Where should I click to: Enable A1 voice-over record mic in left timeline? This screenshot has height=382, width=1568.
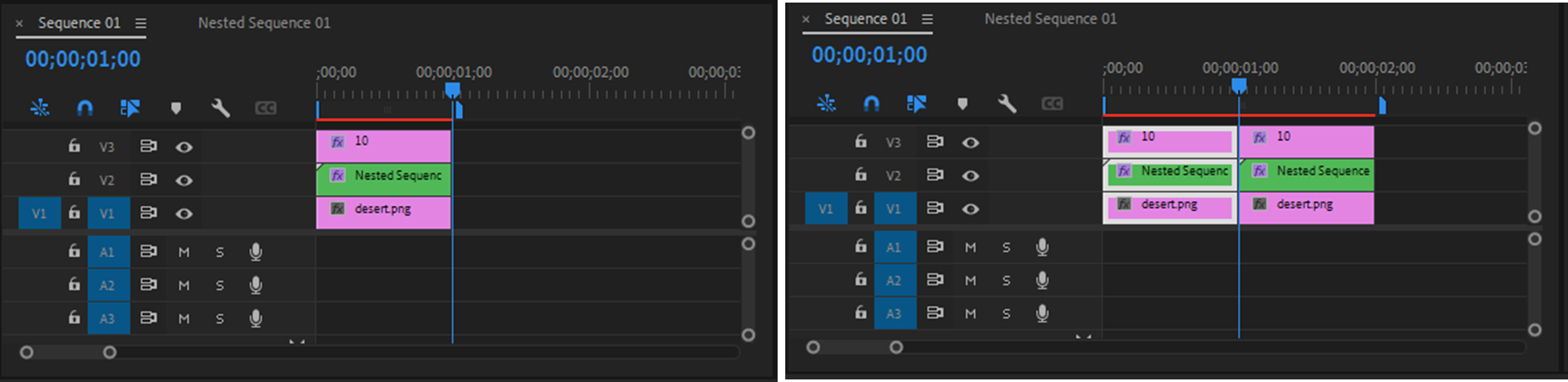tap(255, 252)
